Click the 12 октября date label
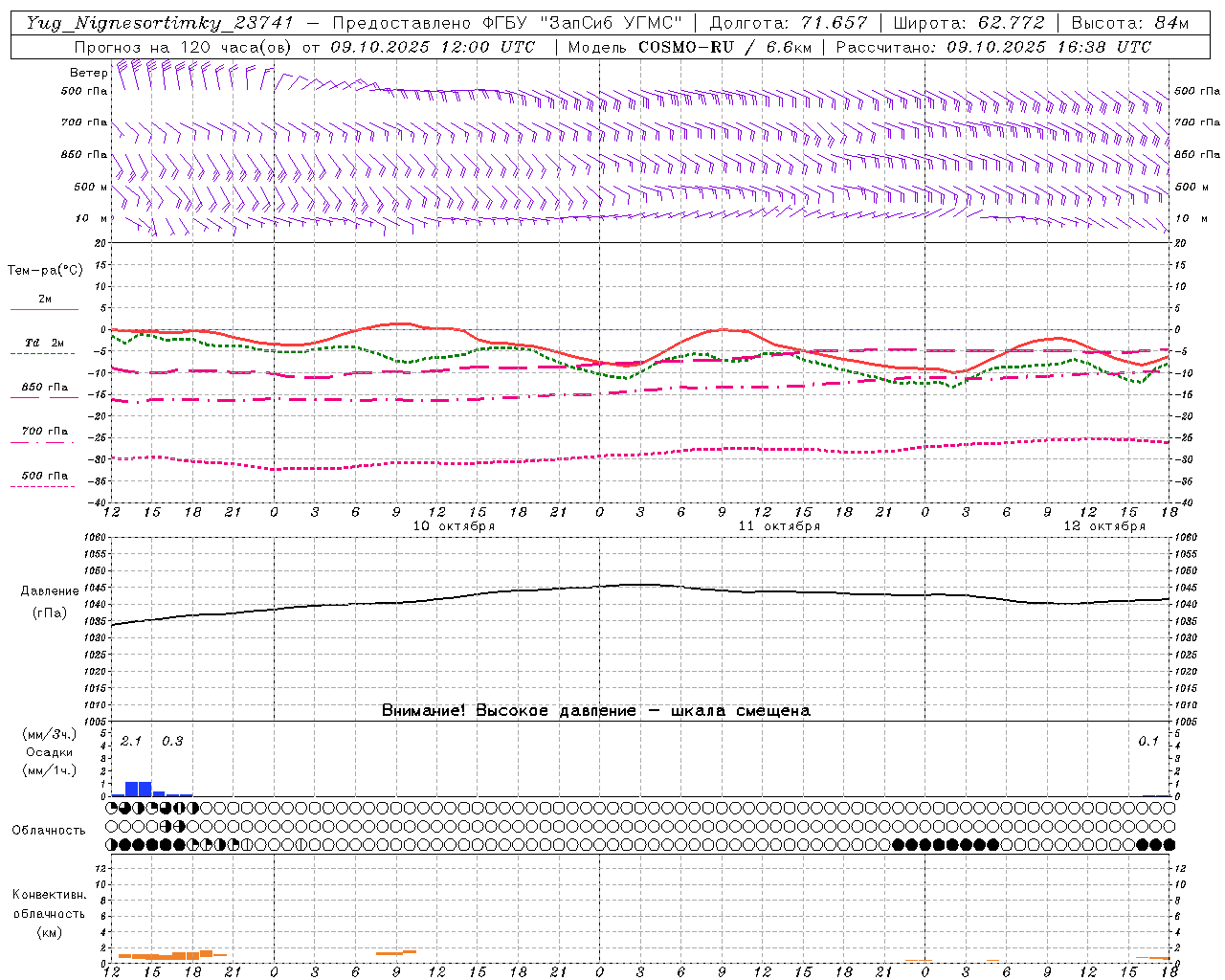 pyautogui.click(x=1104, y=526)
